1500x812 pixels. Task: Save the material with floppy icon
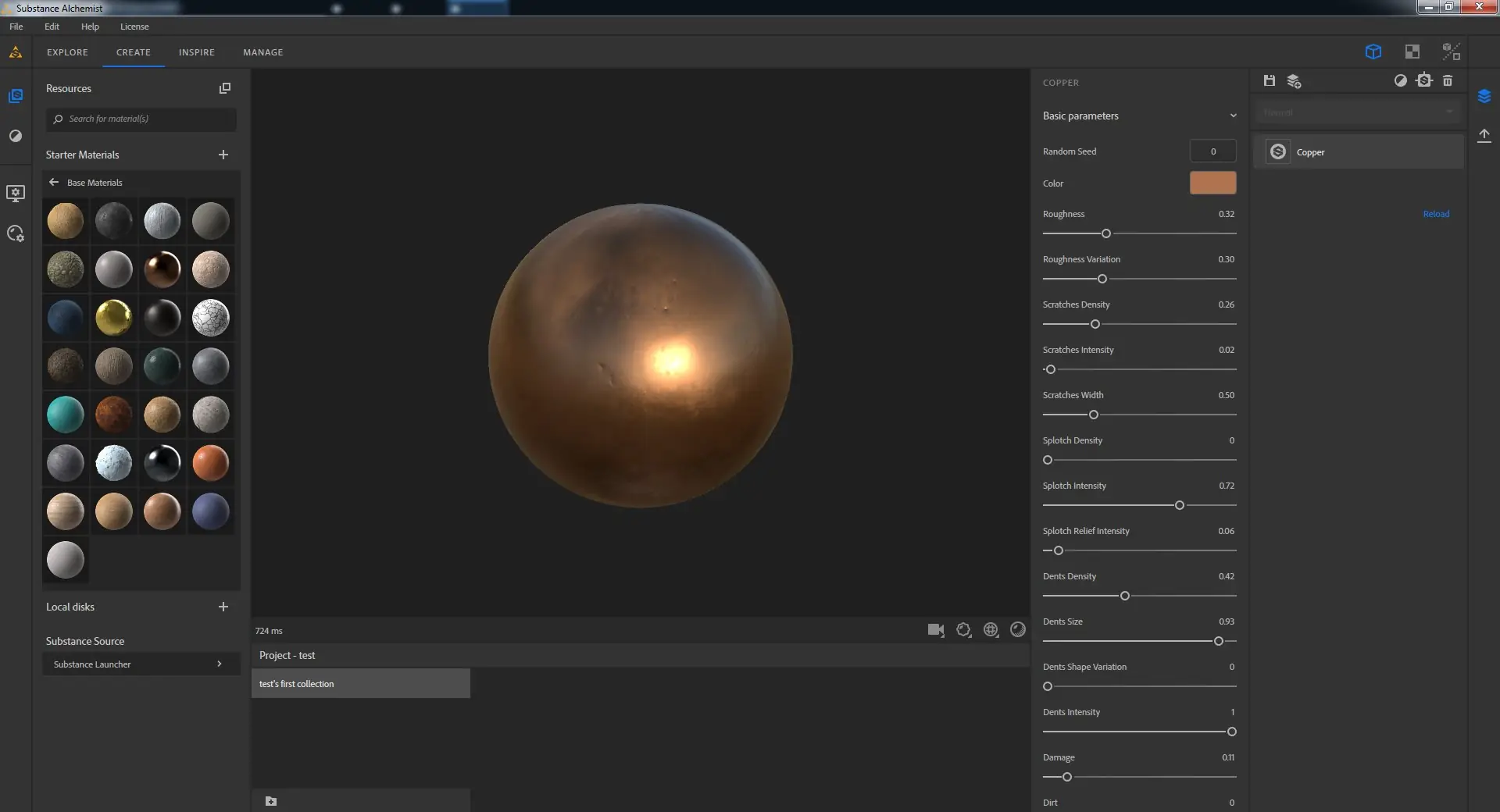pyautogui.click(x=1270, y=80)
